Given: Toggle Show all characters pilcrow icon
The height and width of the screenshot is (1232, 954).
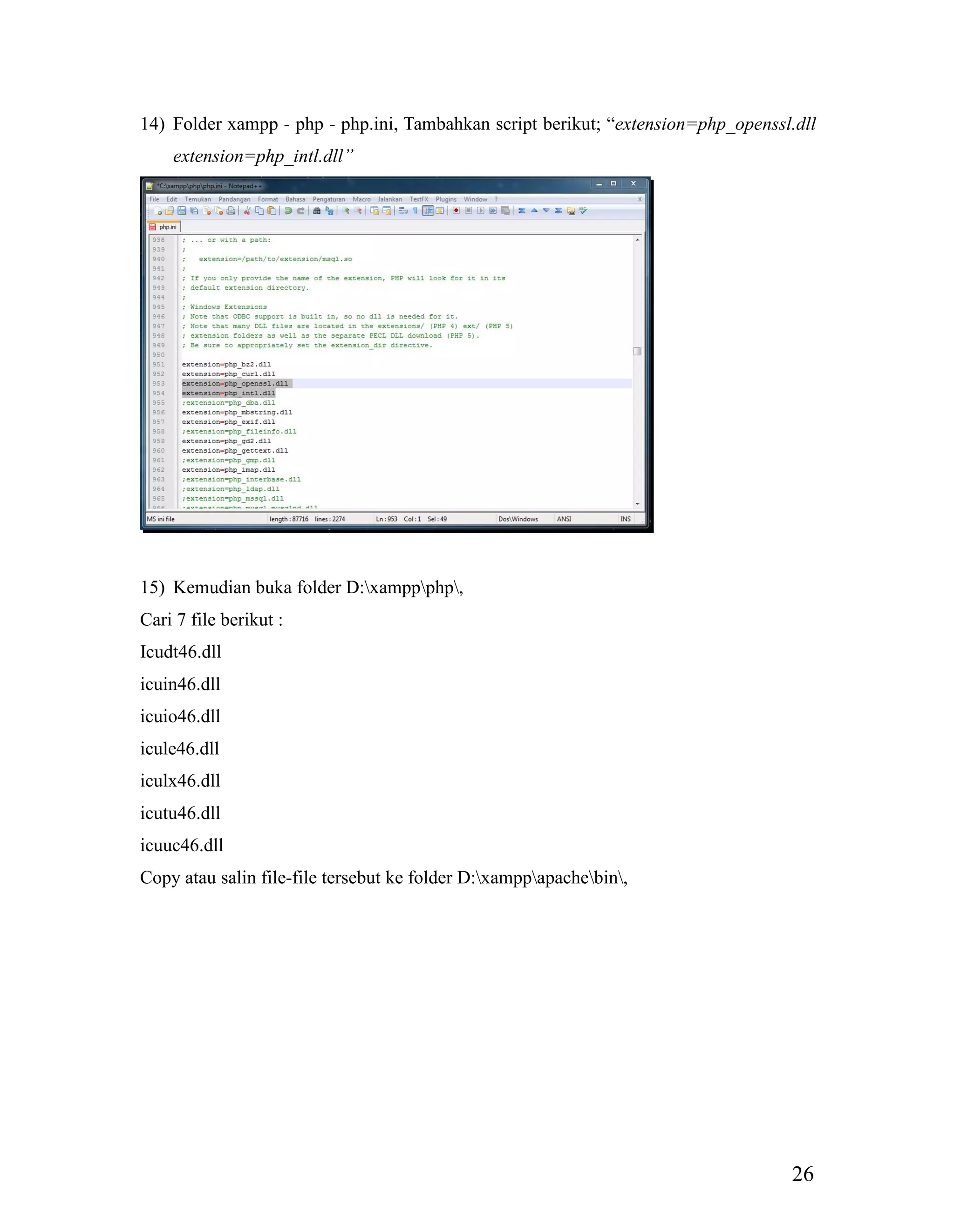Looking at the screenshot, I should (416, 211).
